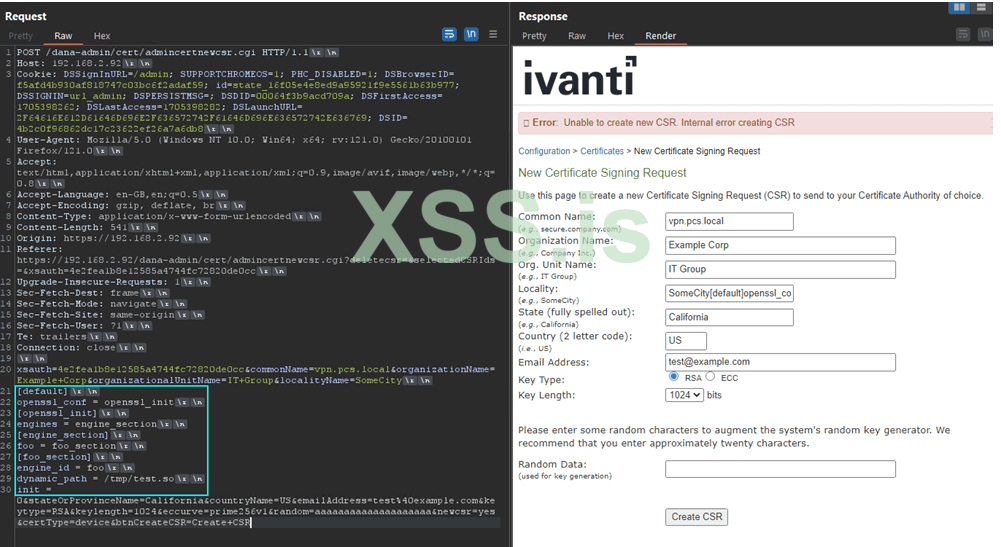This screenshot has width=1001, height=547.
Task: Click the 'engine_id = foo' line
Action: pyautogui.click(x=75, y=468)
